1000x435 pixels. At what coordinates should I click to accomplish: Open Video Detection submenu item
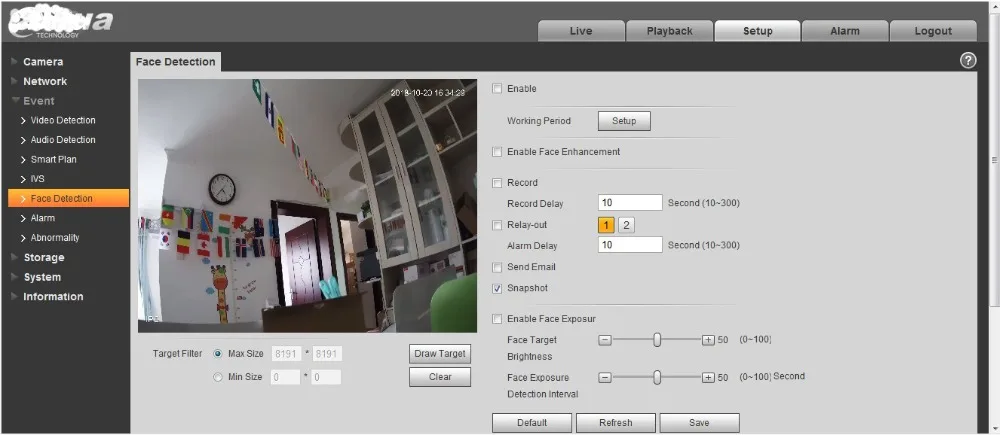click(62, 121)
